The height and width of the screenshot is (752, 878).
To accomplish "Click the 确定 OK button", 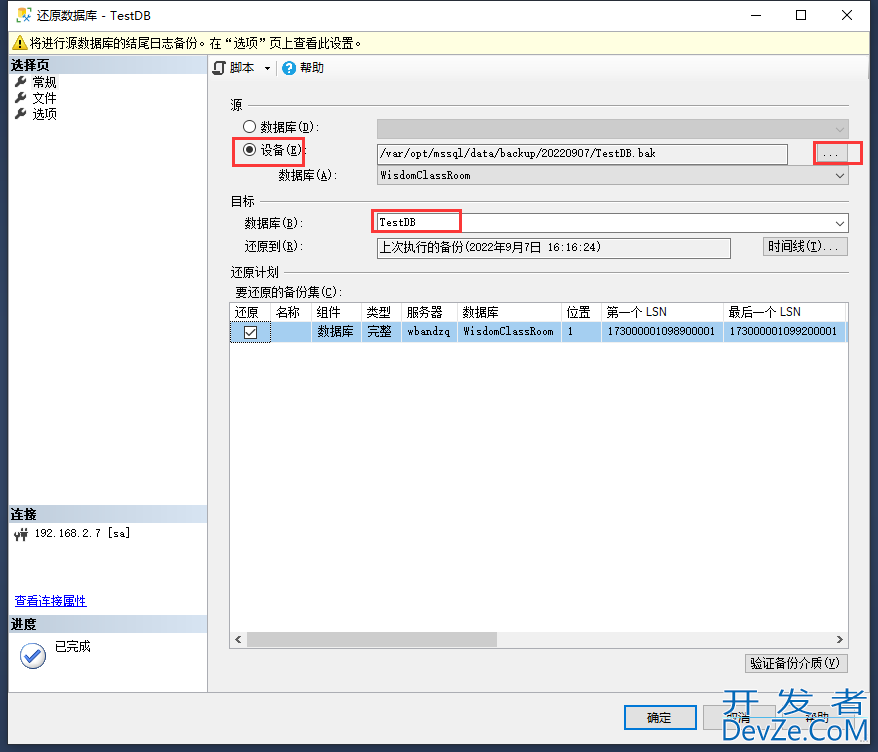I will [x=660, y=718].
